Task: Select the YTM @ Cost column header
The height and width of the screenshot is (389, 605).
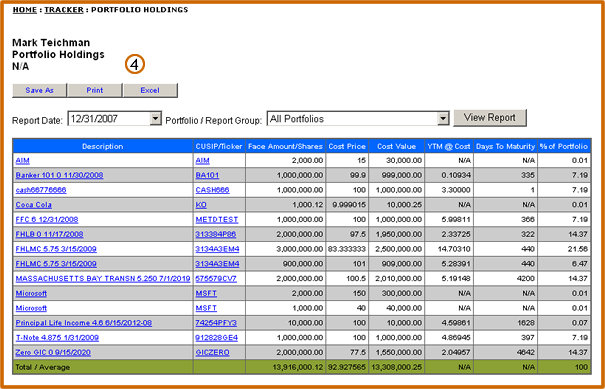Action: point(449,146)
